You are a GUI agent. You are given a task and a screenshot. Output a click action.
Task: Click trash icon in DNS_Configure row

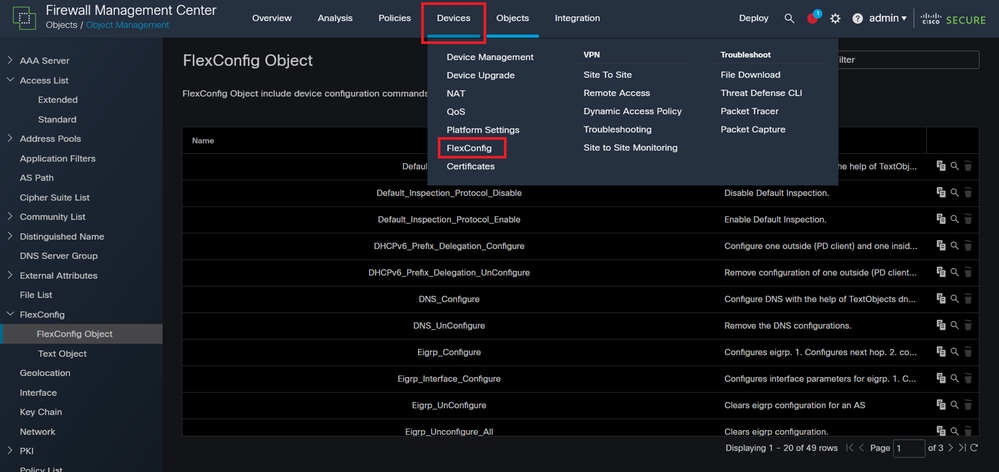(x=968, y=299)
